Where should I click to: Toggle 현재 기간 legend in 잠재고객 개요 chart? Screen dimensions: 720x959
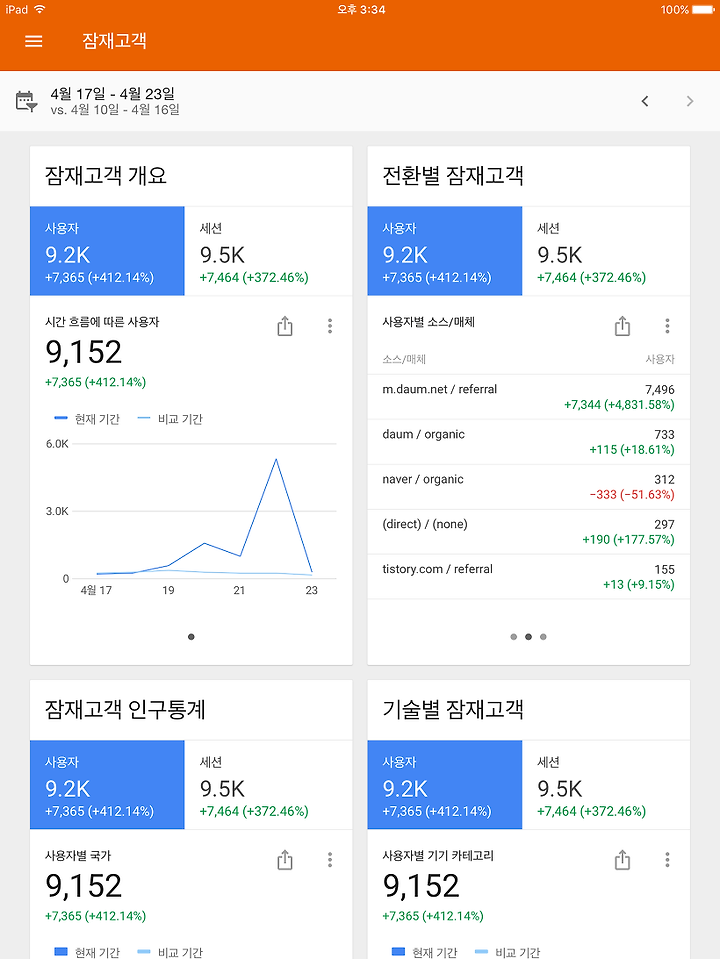coord(87,419)
